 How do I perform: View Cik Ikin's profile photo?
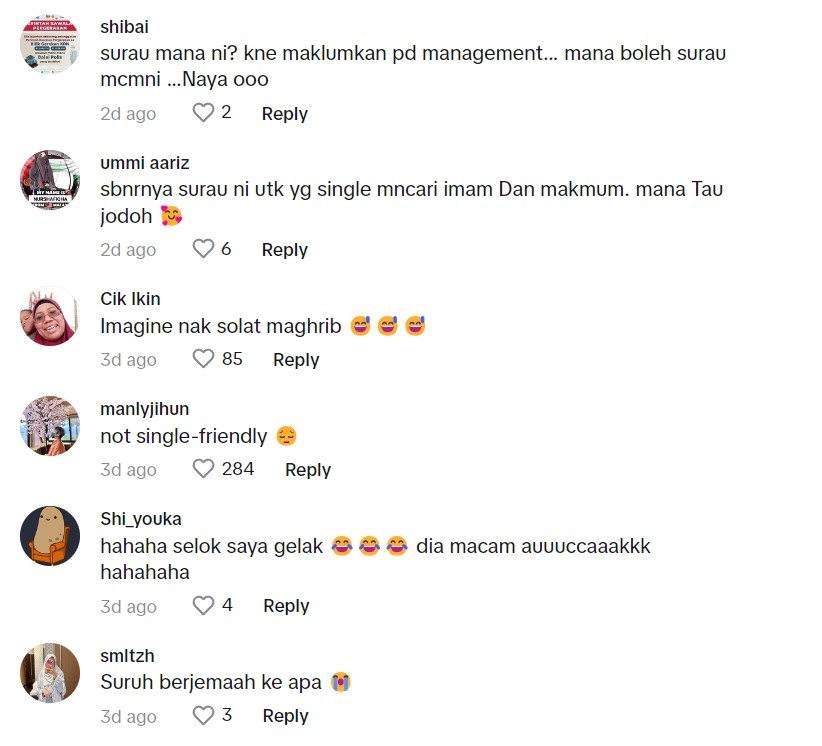pyautogui.click(x=50, y=316)
